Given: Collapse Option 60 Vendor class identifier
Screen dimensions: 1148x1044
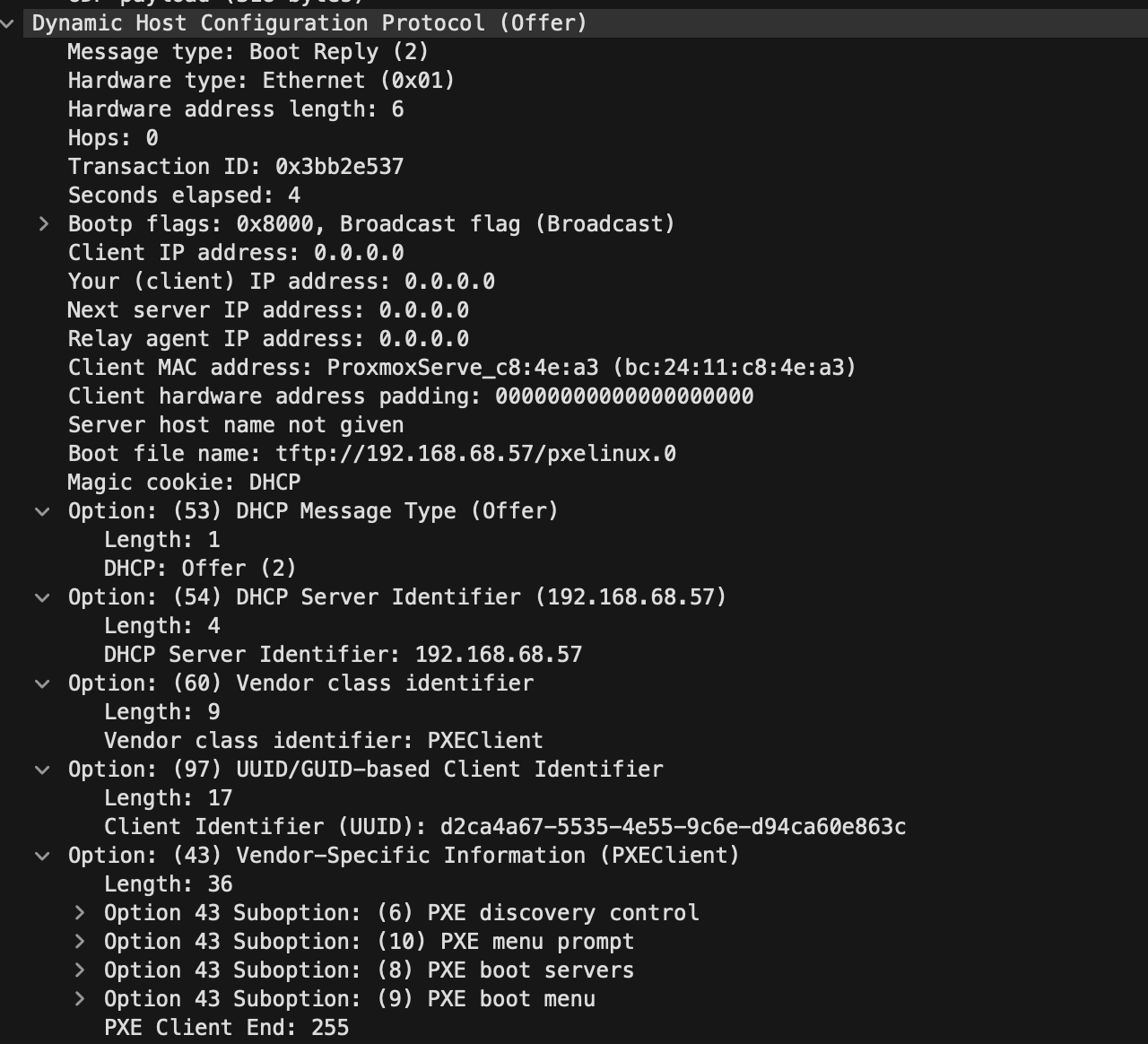Looking at the screenshot, I should click(42, 683).
